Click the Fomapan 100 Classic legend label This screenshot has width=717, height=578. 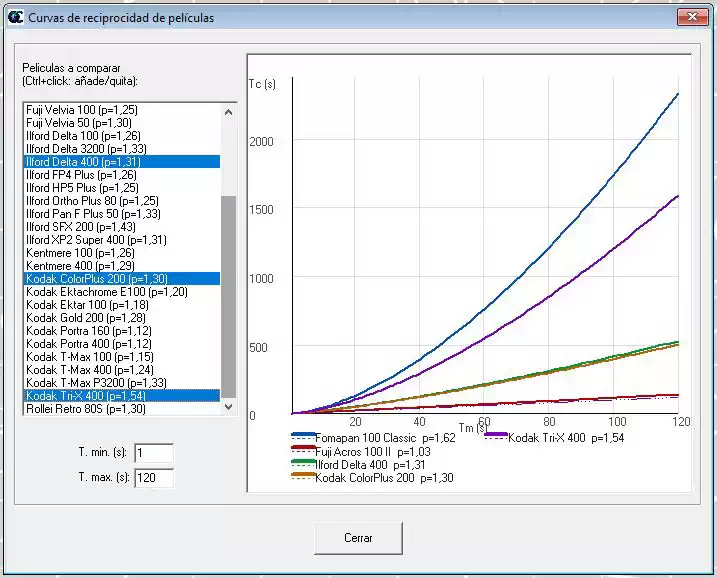click(385, 438)
